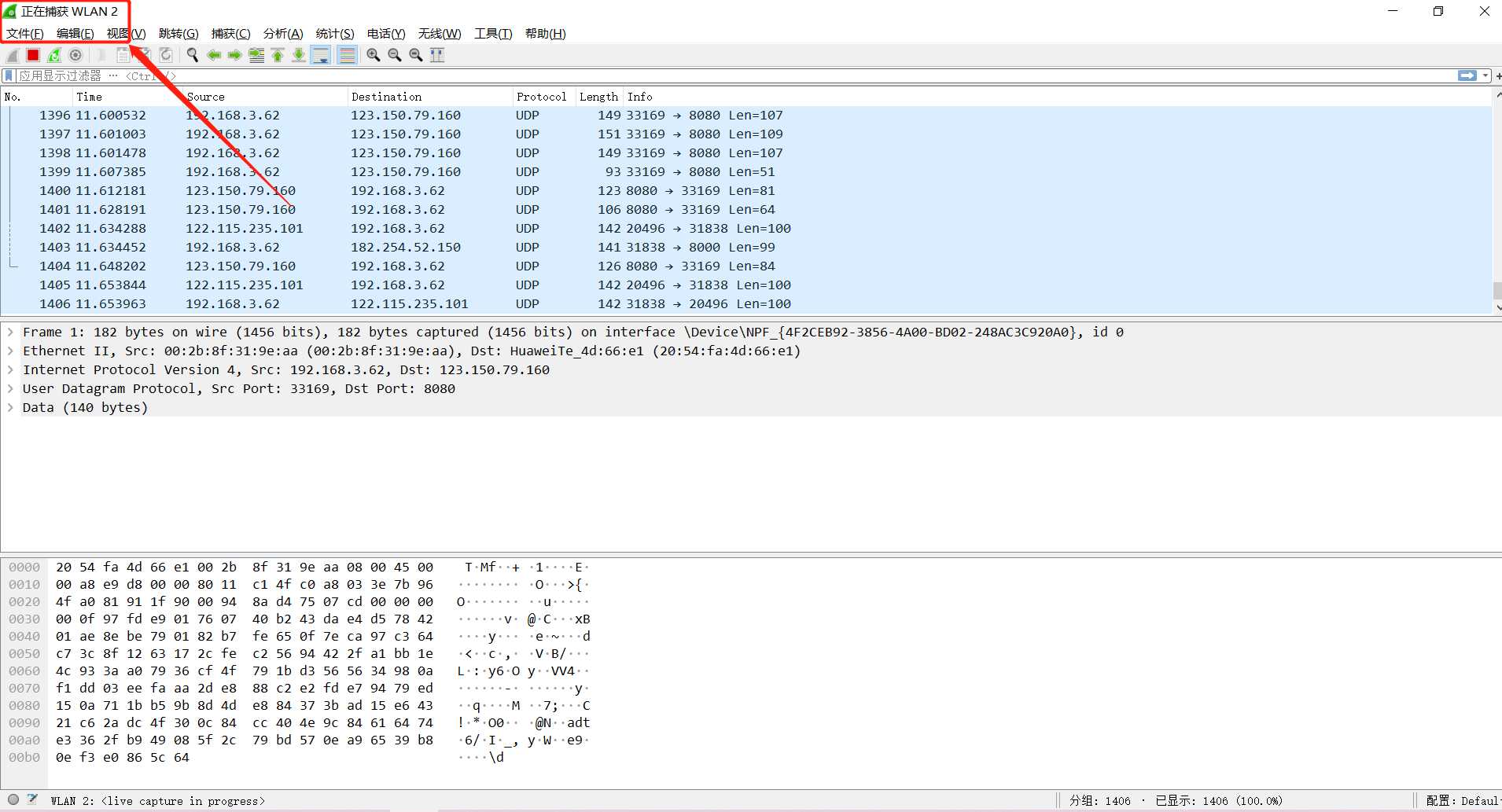Open the find packet magnifier
Viewport: 1502px width, 812px height.
(192, 55)
